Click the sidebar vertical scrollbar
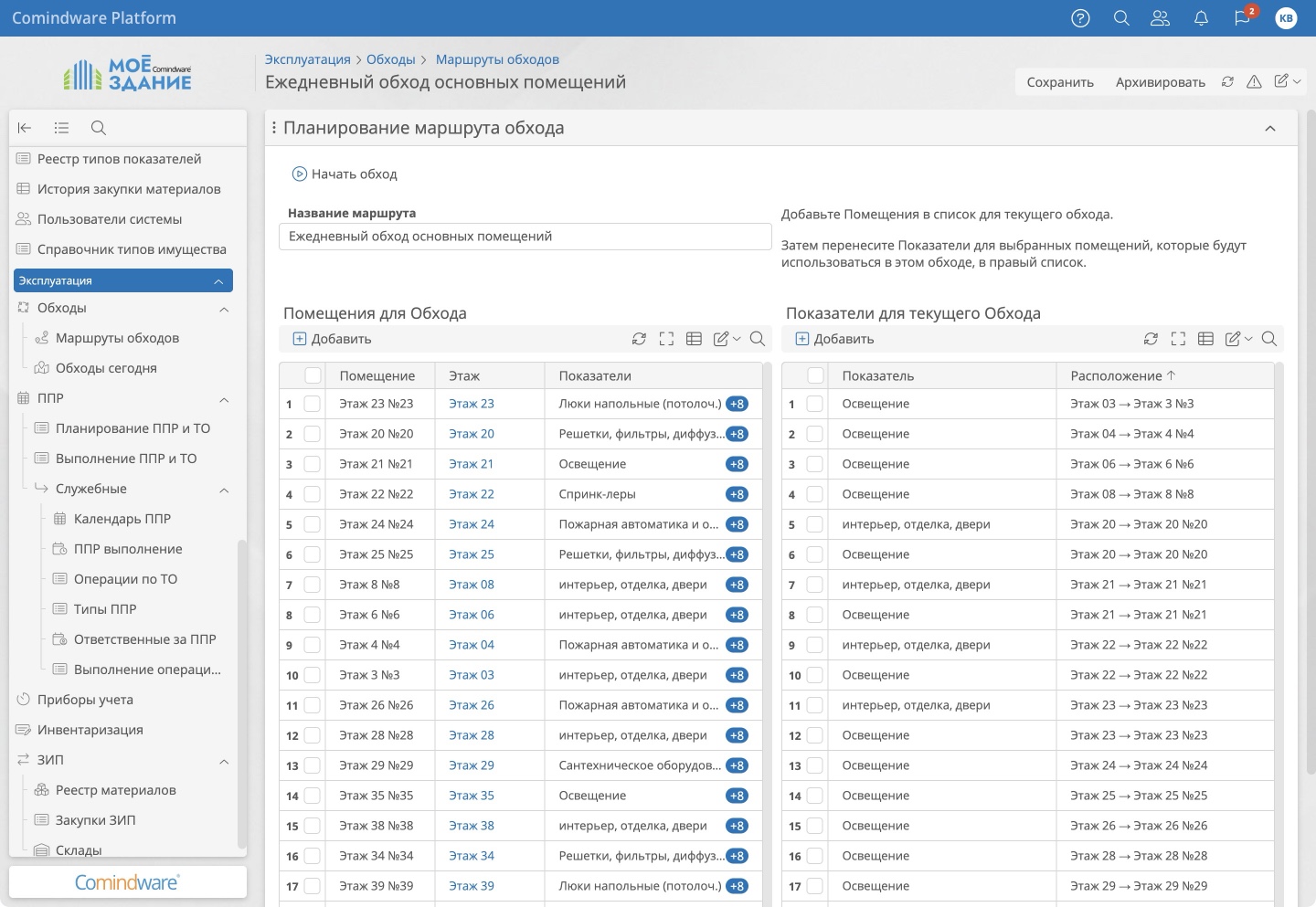Screen dimensions: 1316x907 241,694
